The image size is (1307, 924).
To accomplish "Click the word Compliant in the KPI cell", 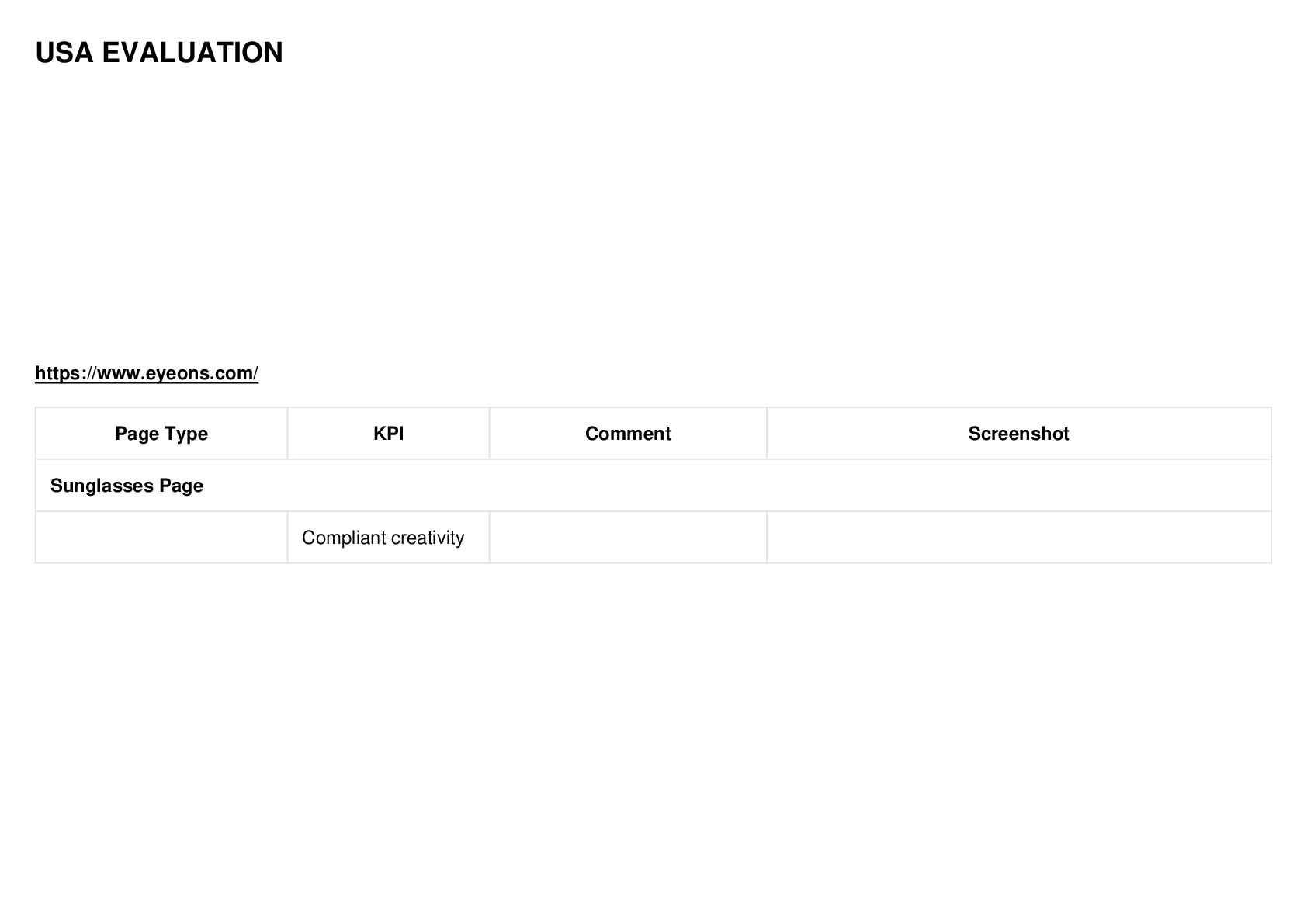I will click(x=343, y=538).
